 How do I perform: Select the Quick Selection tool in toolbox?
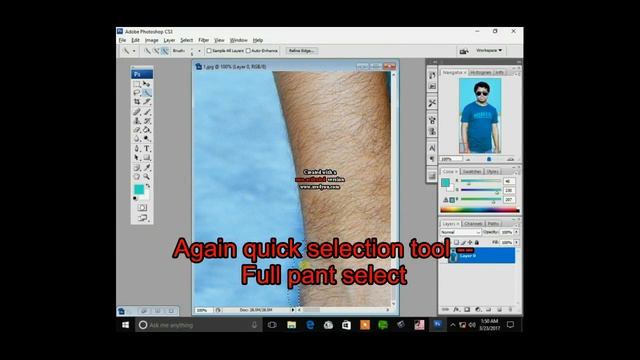147,93
